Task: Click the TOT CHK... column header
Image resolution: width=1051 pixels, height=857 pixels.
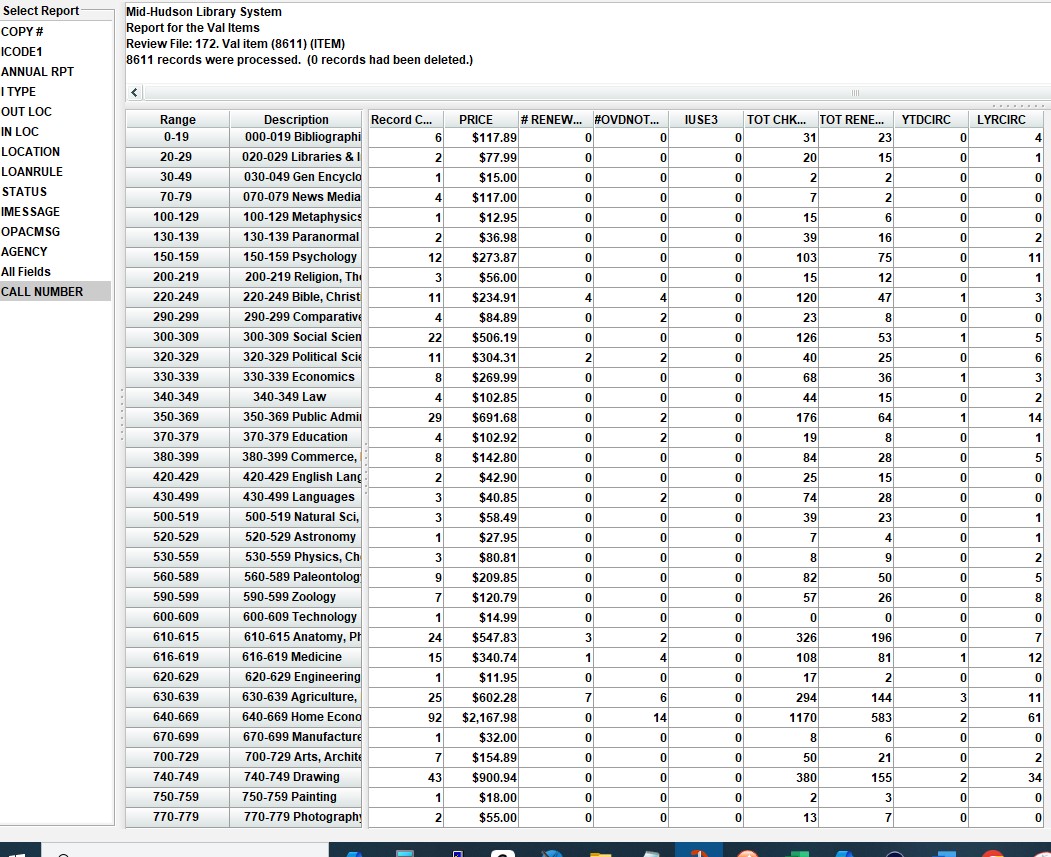Action: click(x=781, y=119)
